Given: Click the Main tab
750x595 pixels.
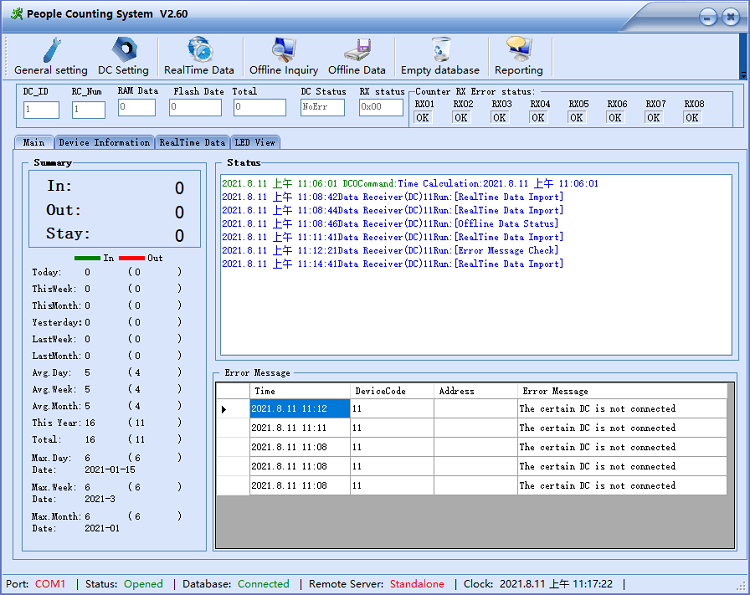Looking at the screenshot, I should coord(34,142).
